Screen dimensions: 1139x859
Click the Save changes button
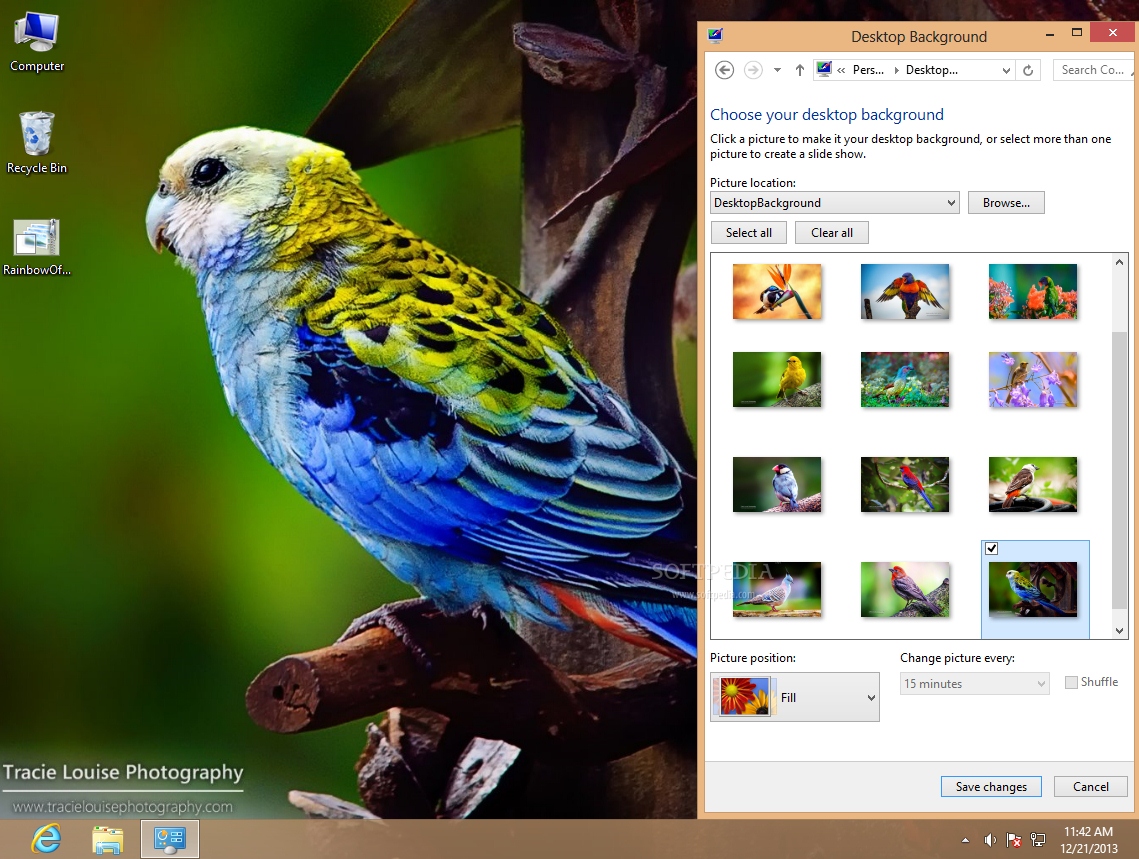(991, 786)
